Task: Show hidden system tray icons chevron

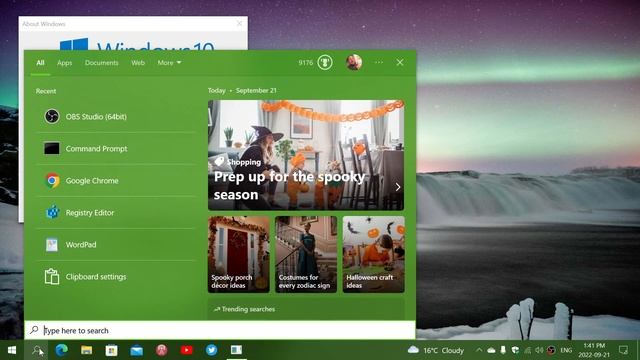Action: click(x=479, y=350)
